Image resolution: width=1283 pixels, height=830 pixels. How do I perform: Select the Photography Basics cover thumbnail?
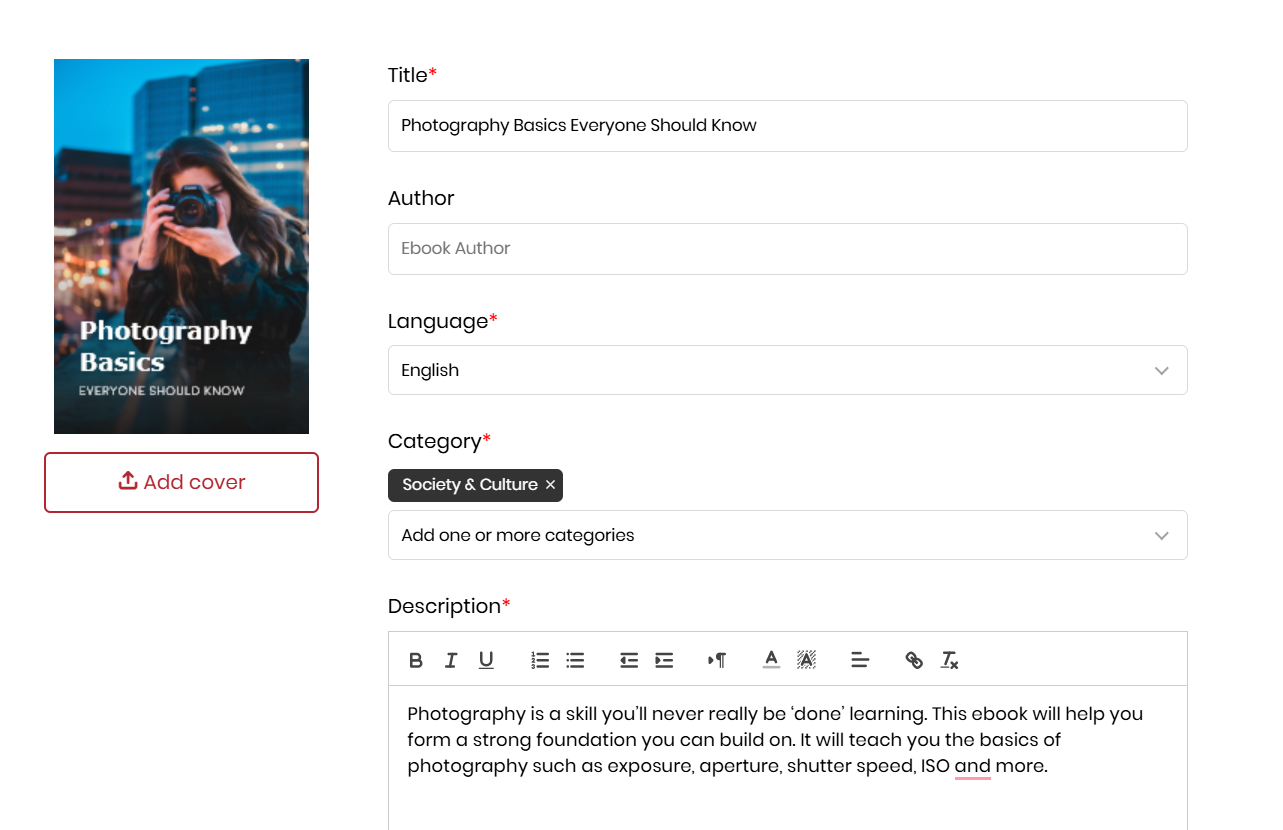click(181, 246)
